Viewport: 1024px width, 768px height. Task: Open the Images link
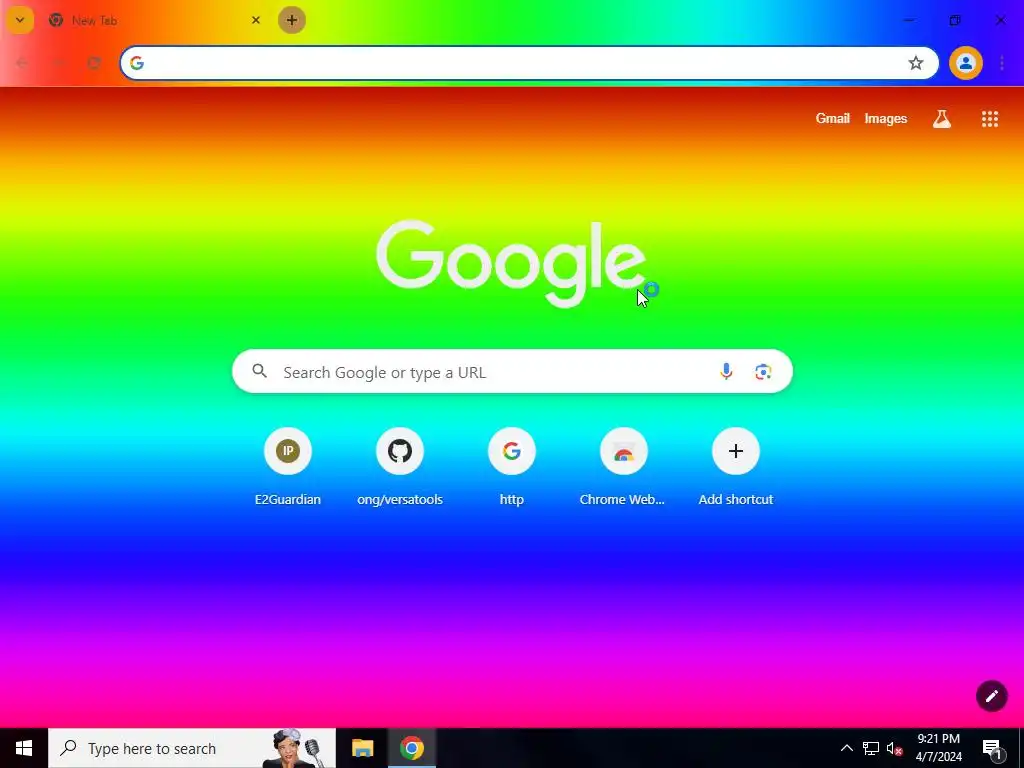[886, 118]
